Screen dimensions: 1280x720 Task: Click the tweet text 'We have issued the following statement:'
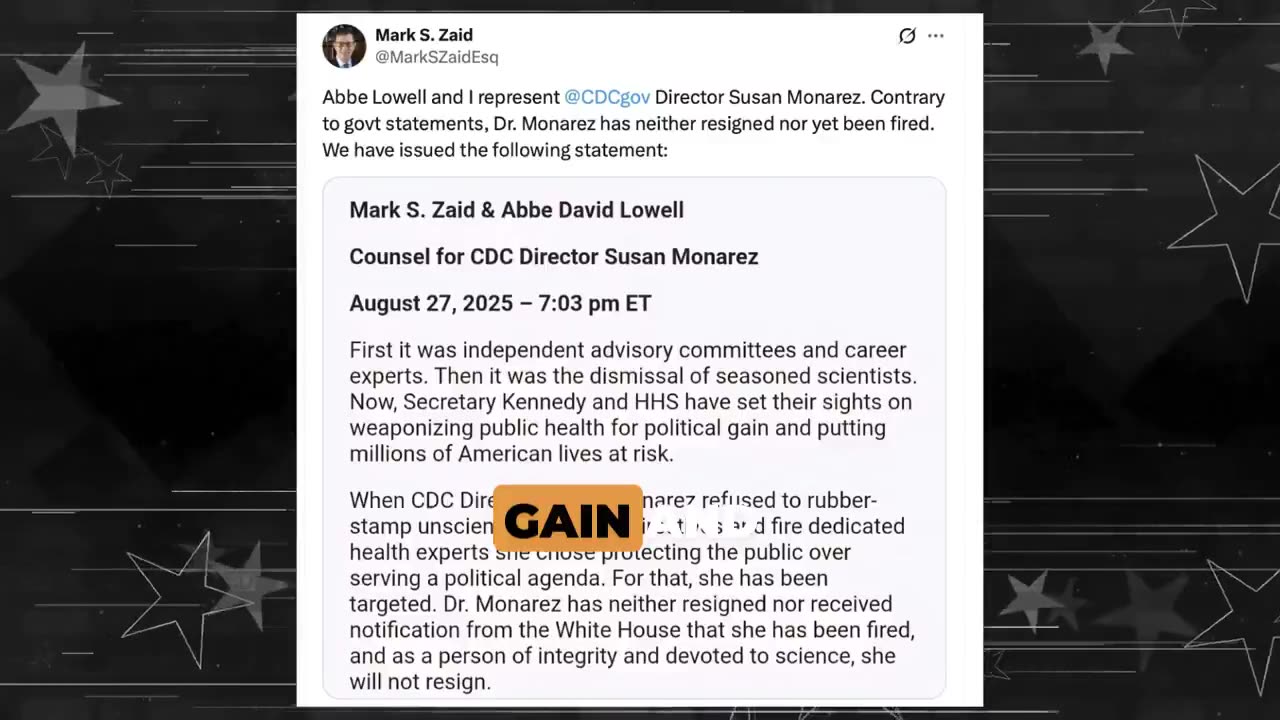pos(494,150)
